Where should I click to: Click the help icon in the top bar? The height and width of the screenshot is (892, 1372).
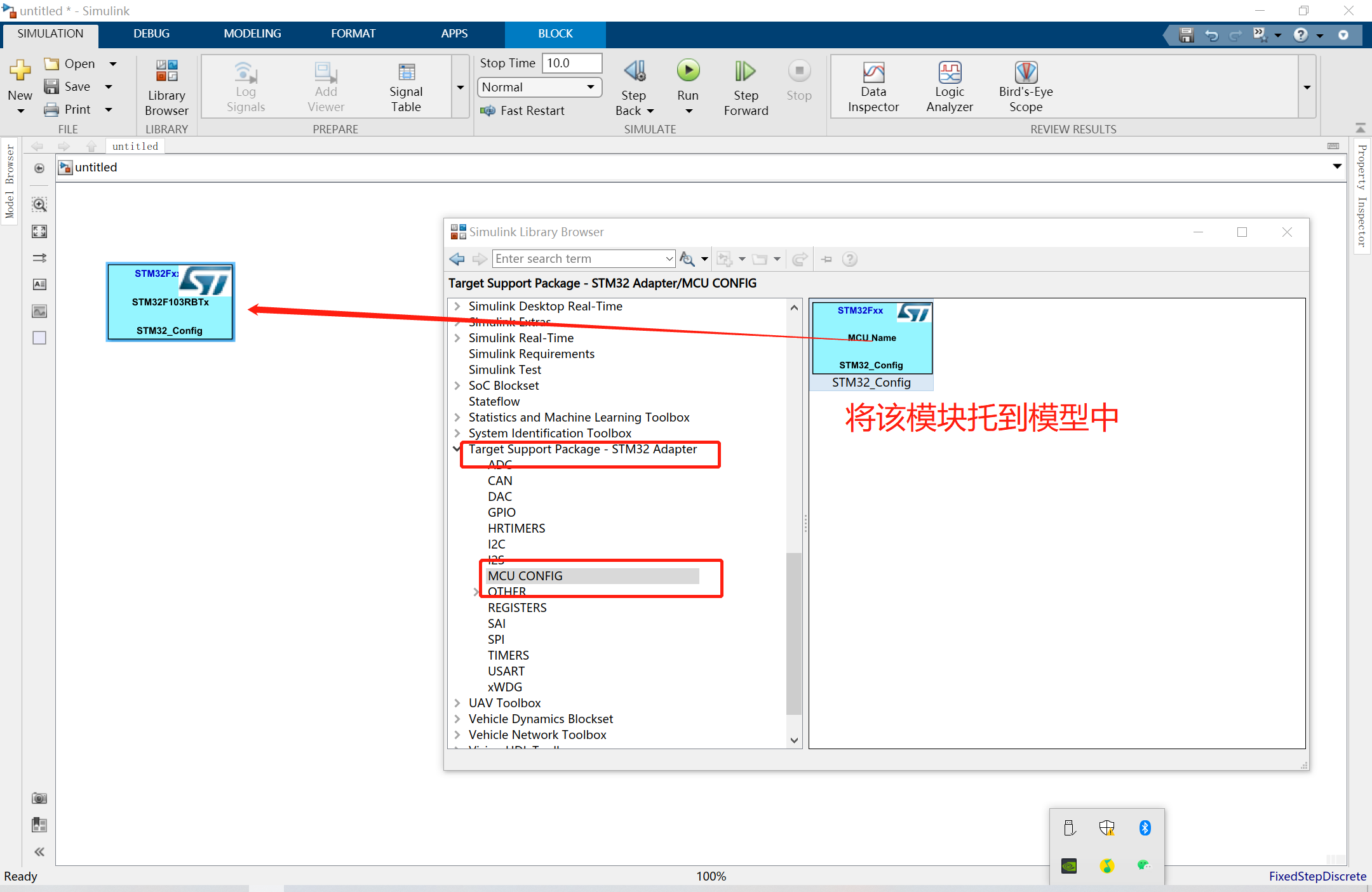tap(1301, 35)
